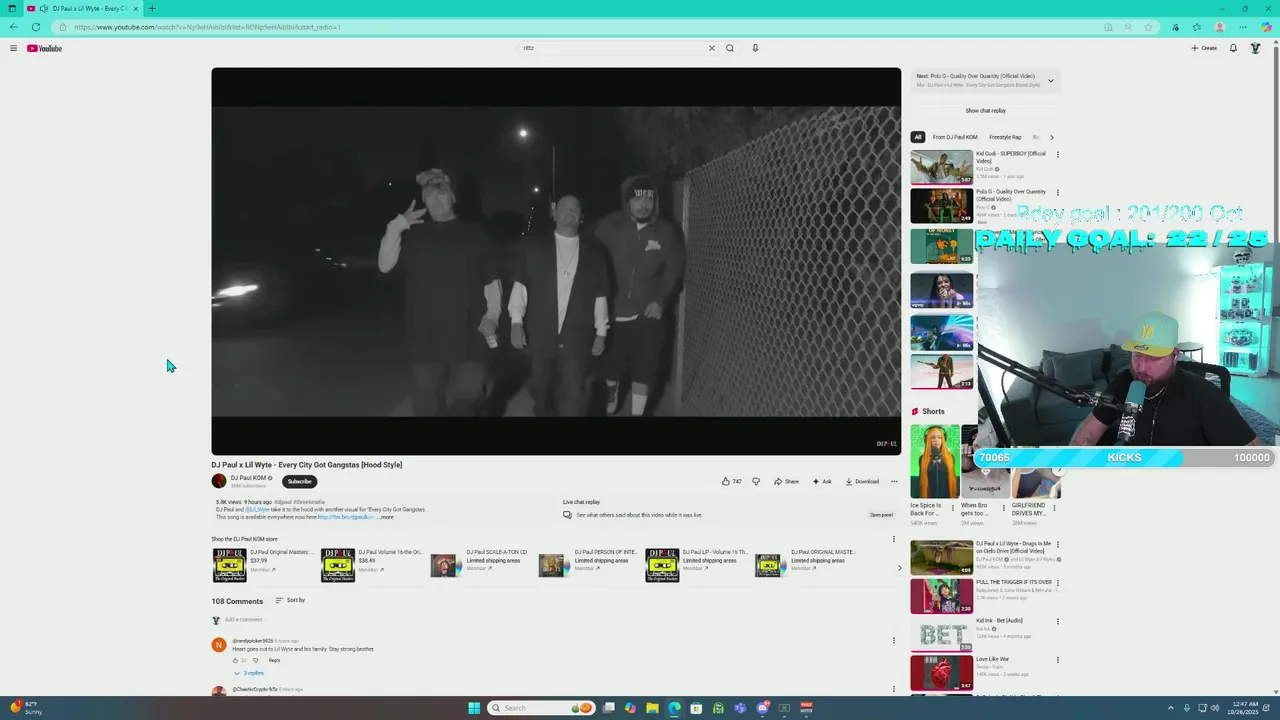
Task: Open the YouTube account avatar menu
Action: [1255, 48]
